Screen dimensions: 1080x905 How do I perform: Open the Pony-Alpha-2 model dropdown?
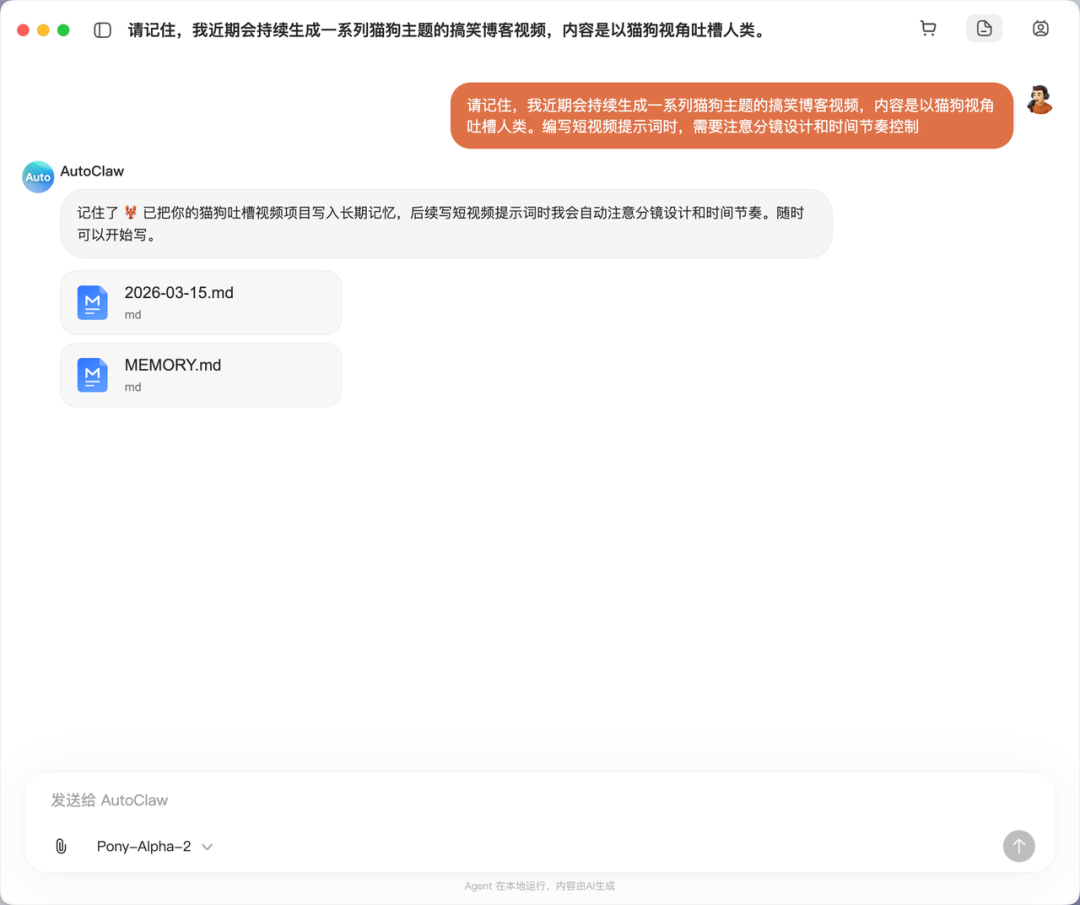point(145,846)
